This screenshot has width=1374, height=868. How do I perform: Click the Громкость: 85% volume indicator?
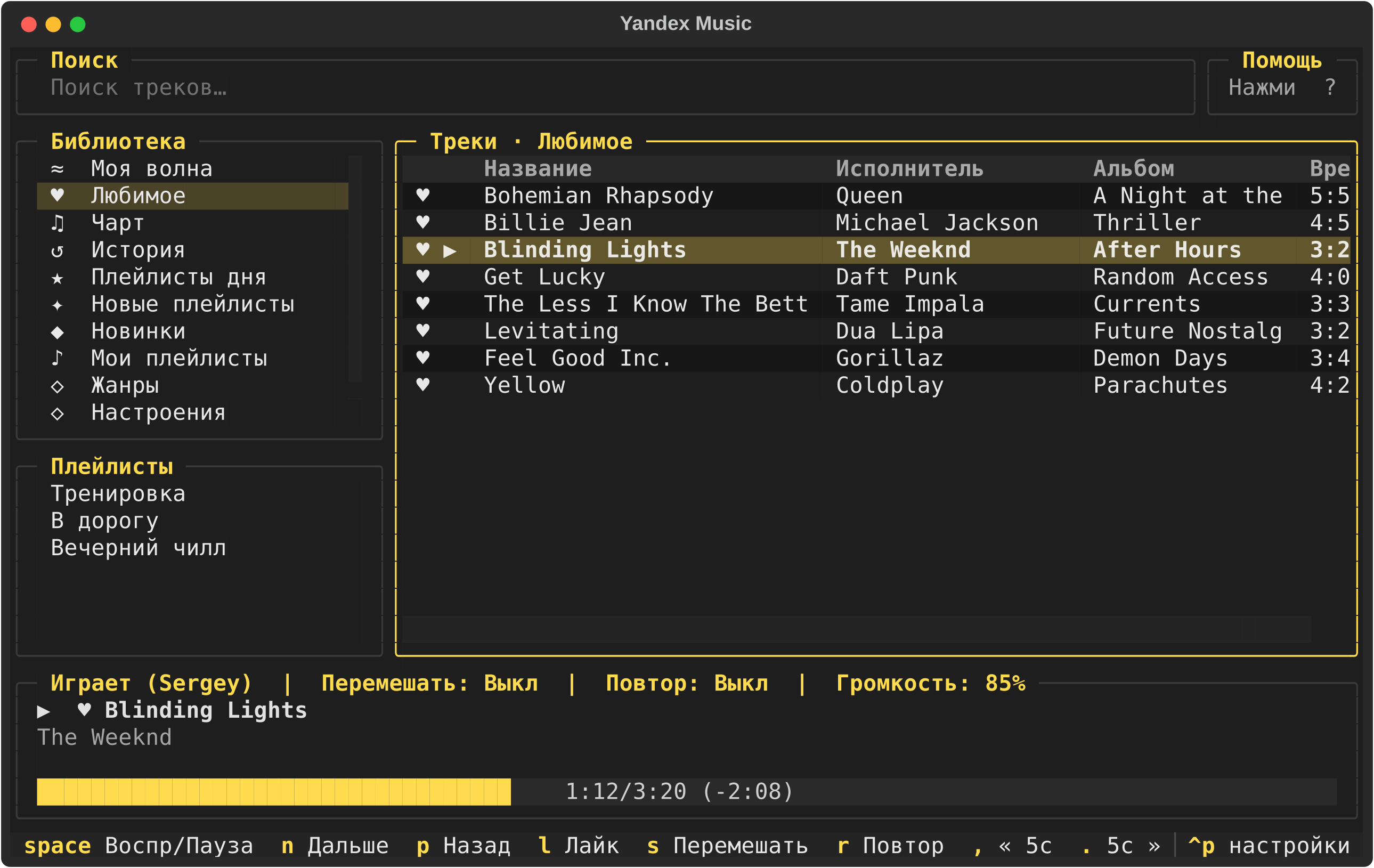point(931,683)
